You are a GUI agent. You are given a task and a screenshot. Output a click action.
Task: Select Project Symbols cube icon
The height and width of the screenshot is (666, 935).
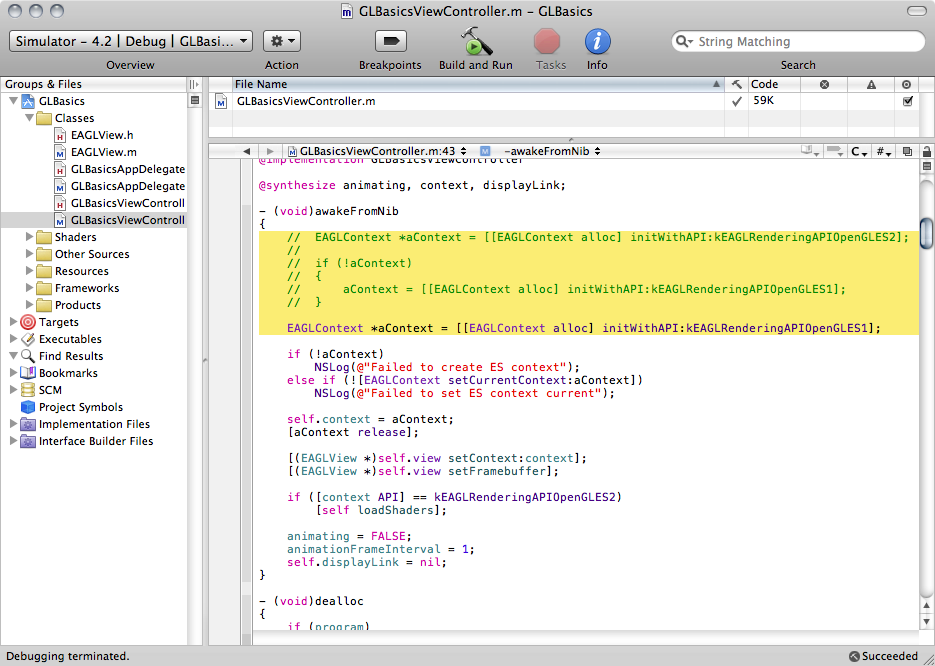(x=27, y=407)
